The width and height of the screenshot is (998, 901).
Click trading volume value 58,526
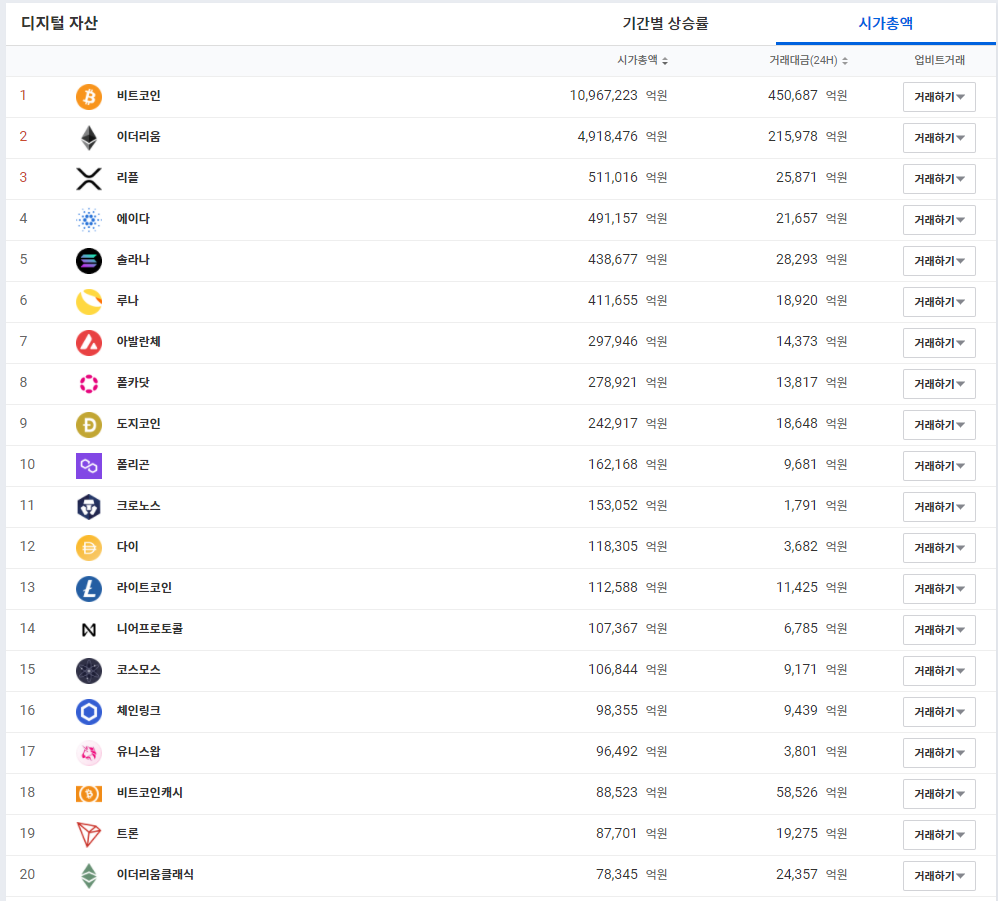796,792
